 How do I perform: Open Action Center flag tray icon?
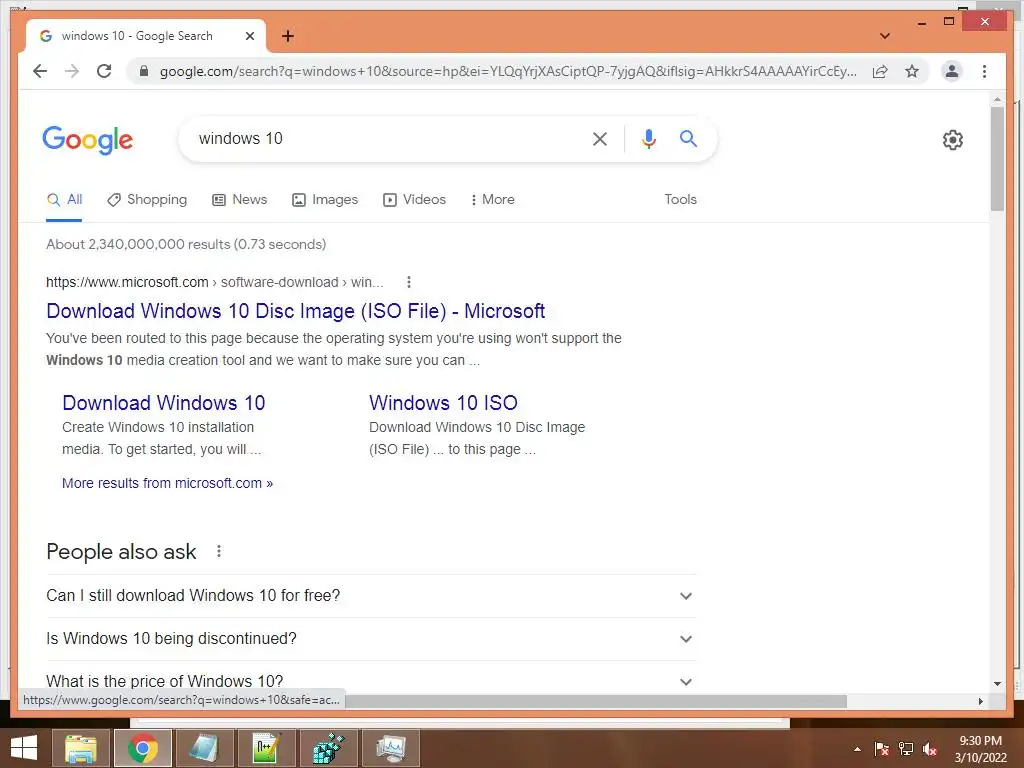point(882,749)
